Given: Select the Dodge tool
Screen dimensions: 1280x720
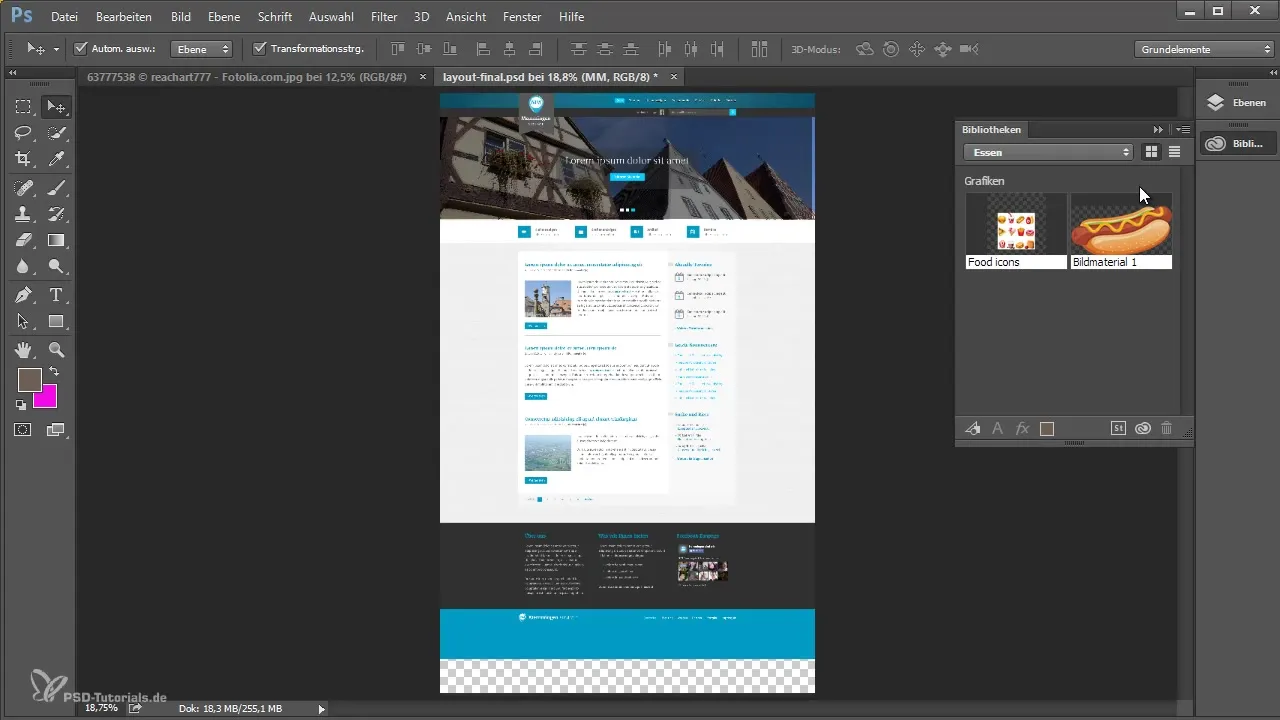Looking at the screenshot, I should coord(57,266).
